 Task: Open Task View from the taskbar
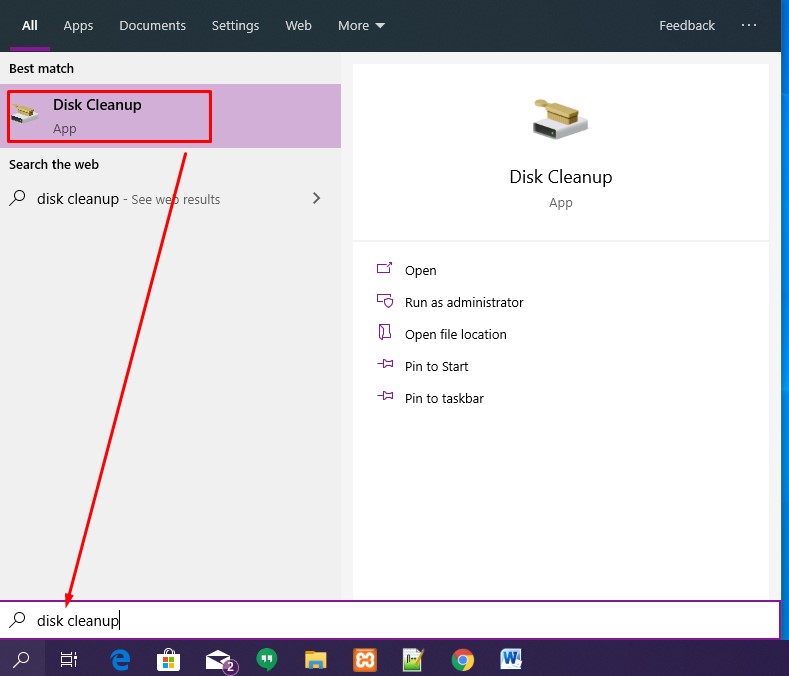click(x=69, y=659)
